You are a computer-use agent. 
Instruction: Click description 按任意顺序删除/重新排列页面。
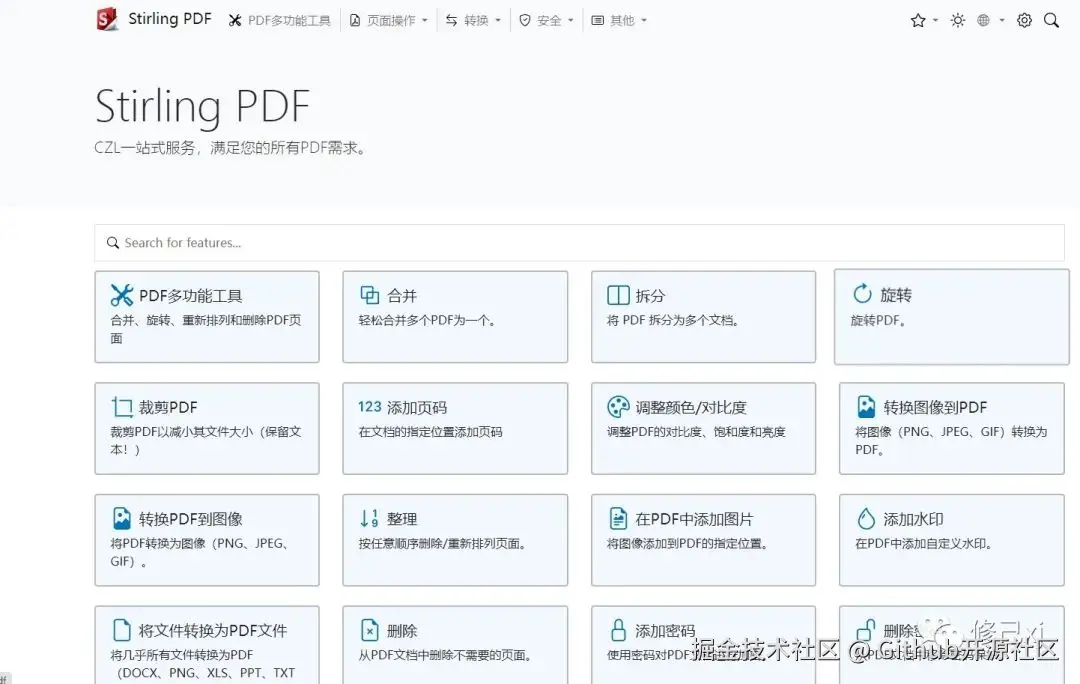point(442,543)
